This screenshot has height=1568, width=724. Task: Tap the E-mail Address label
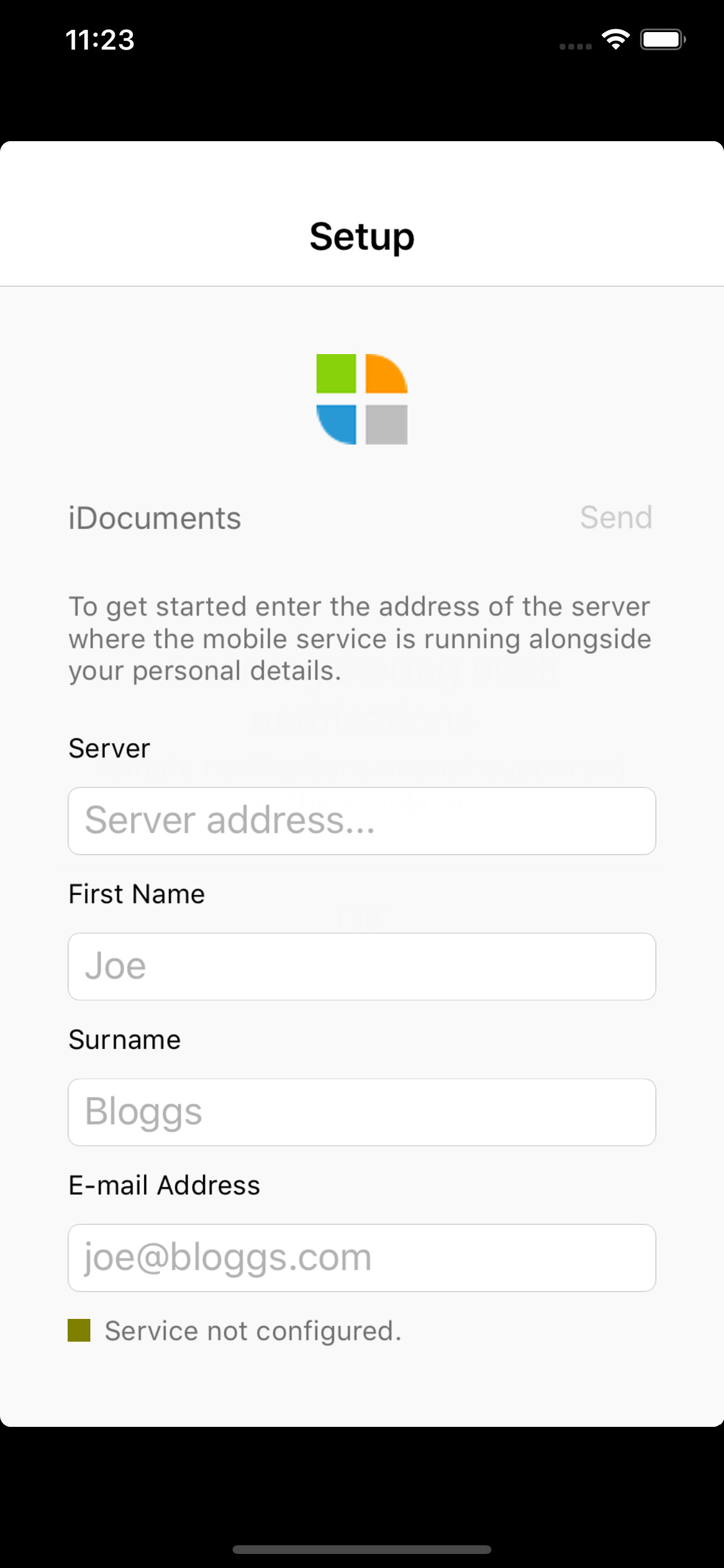(x=164, y=1185)
